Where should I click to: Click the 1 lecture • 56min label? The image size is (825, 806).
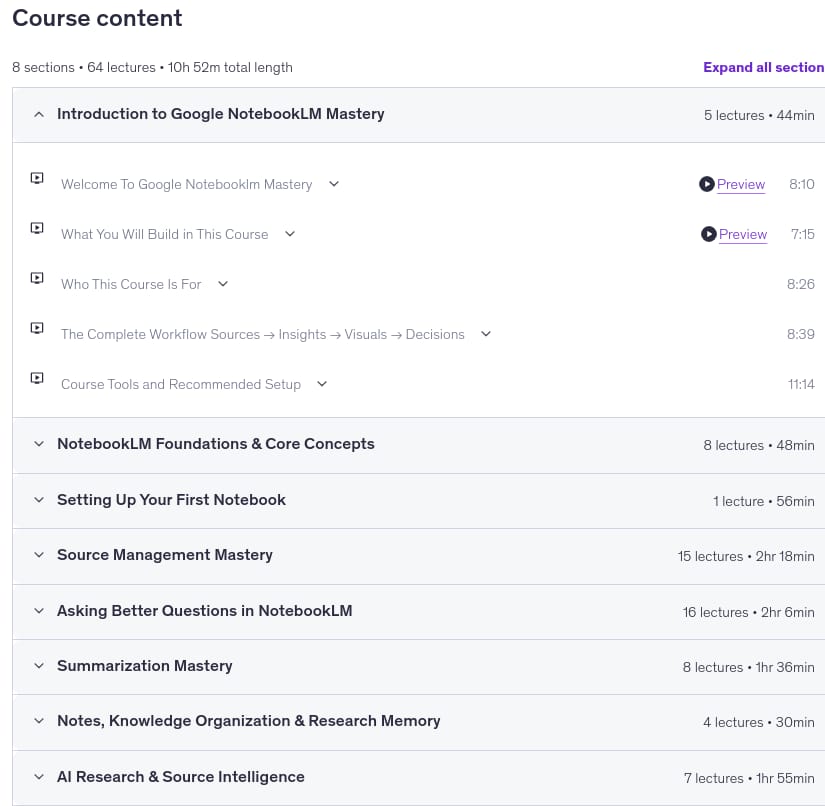(x=763, y=501)
